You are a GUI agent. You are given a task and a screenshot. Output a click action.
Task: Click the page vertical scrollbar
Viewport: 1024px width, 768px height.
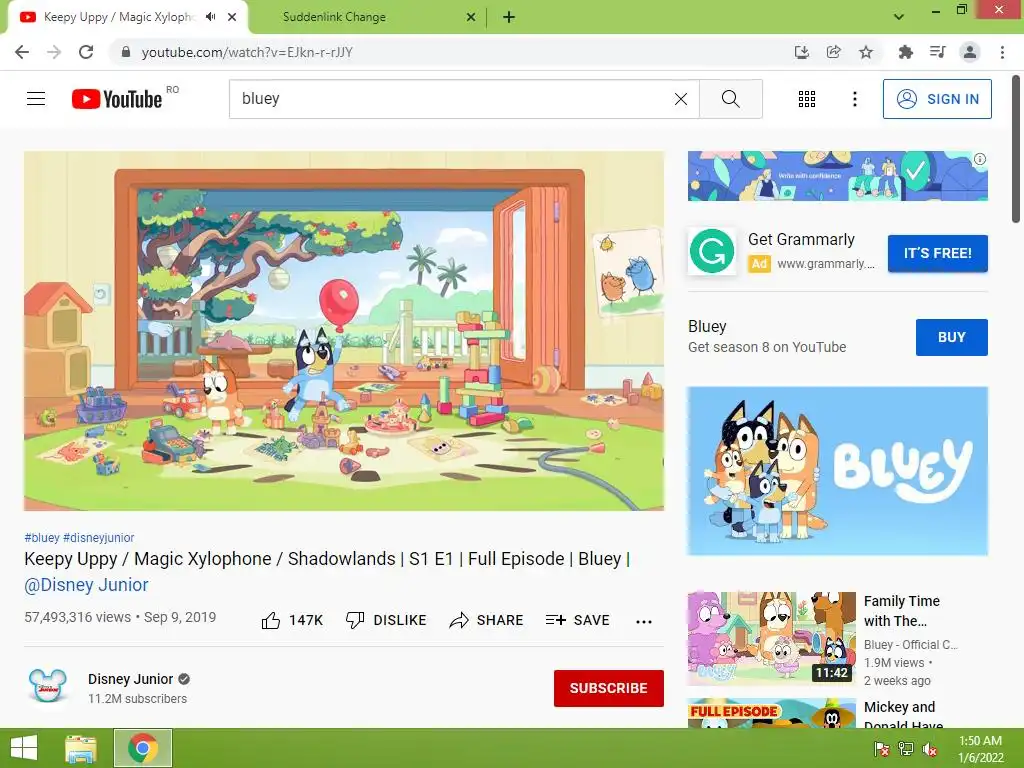1016,150
